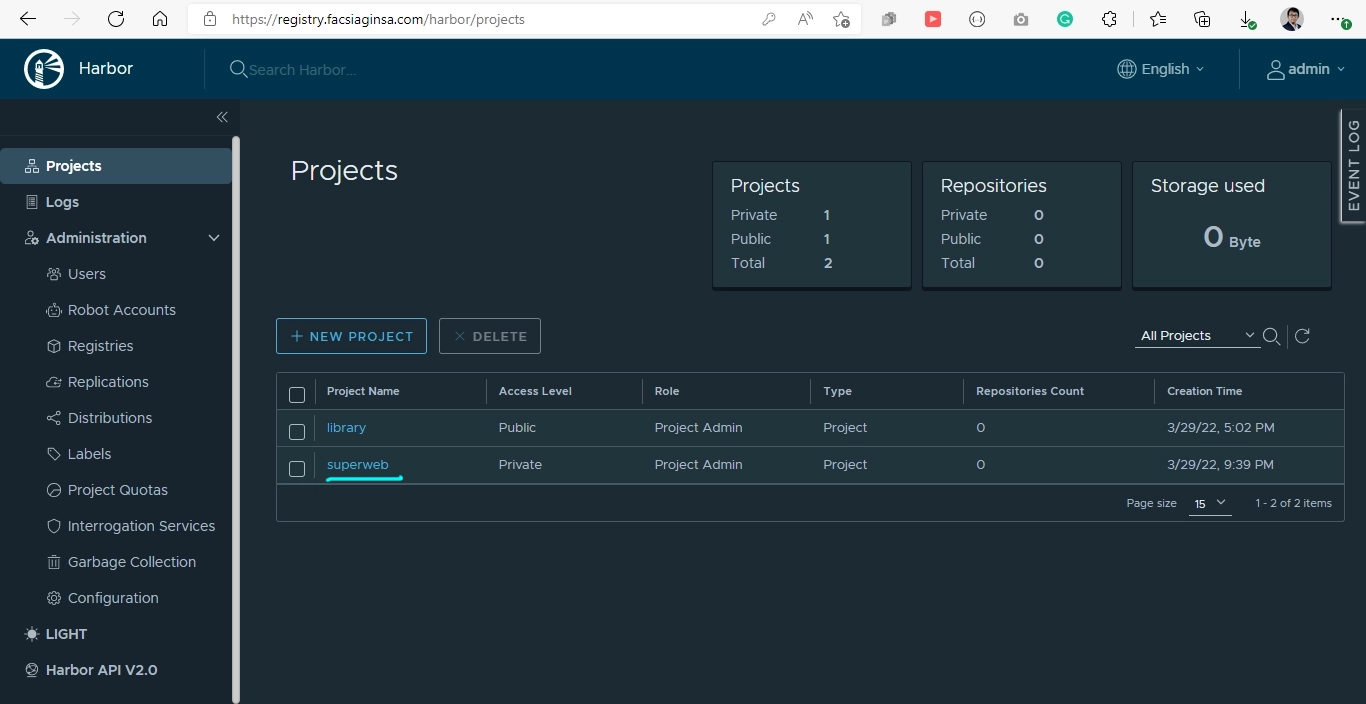Click the browser profile avatar

click(1291, 19)
